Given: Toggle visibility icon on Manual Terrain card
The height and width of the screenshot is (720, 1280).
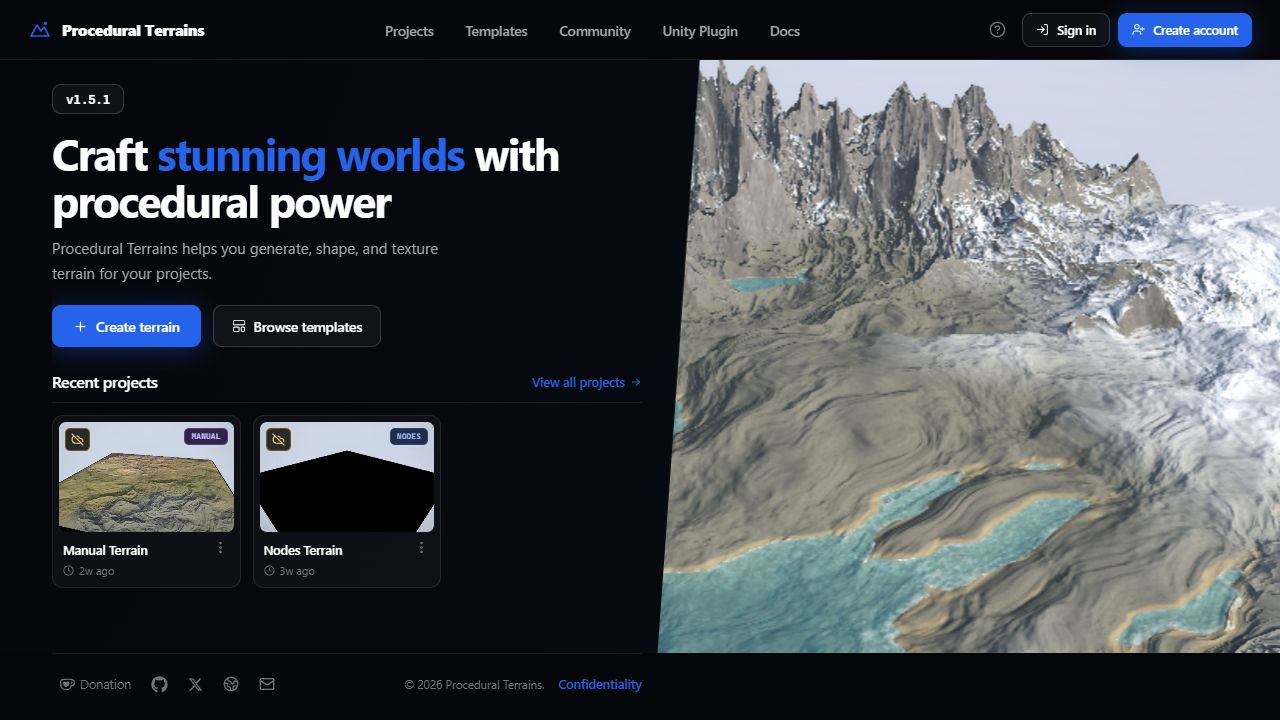Looking at the screenshot, I should point(77,439).
